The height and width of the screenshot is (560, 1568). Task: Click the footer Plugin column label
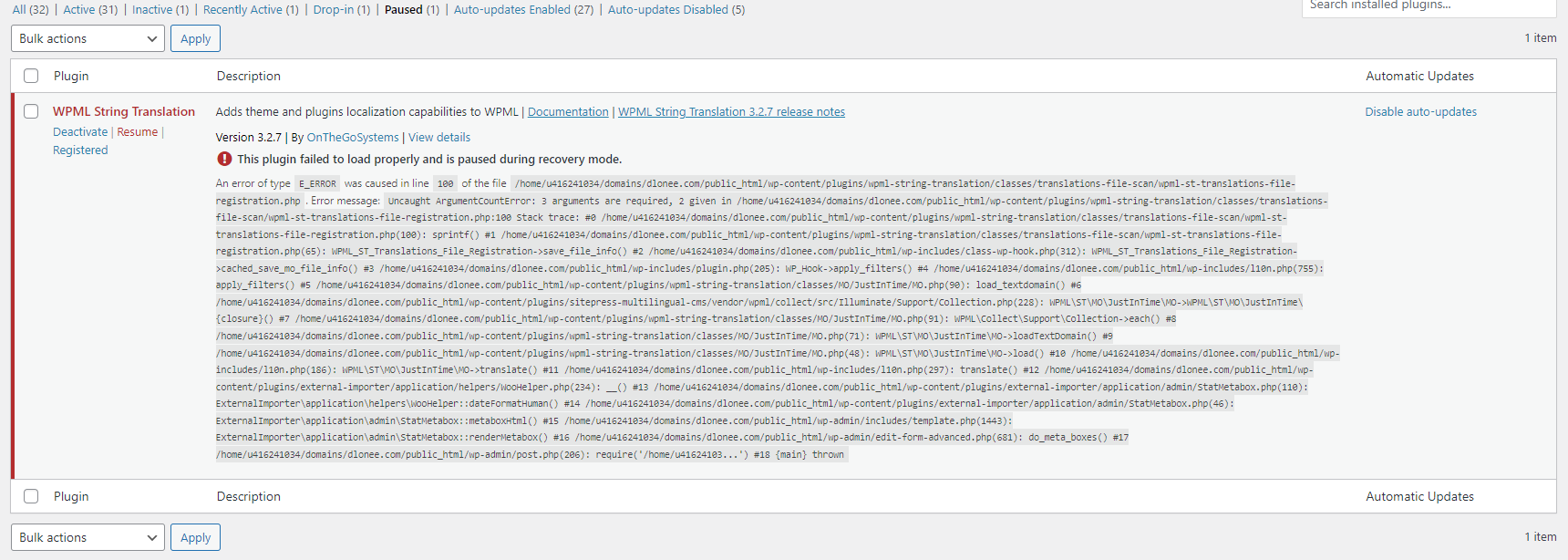click(x=71, y=496)
